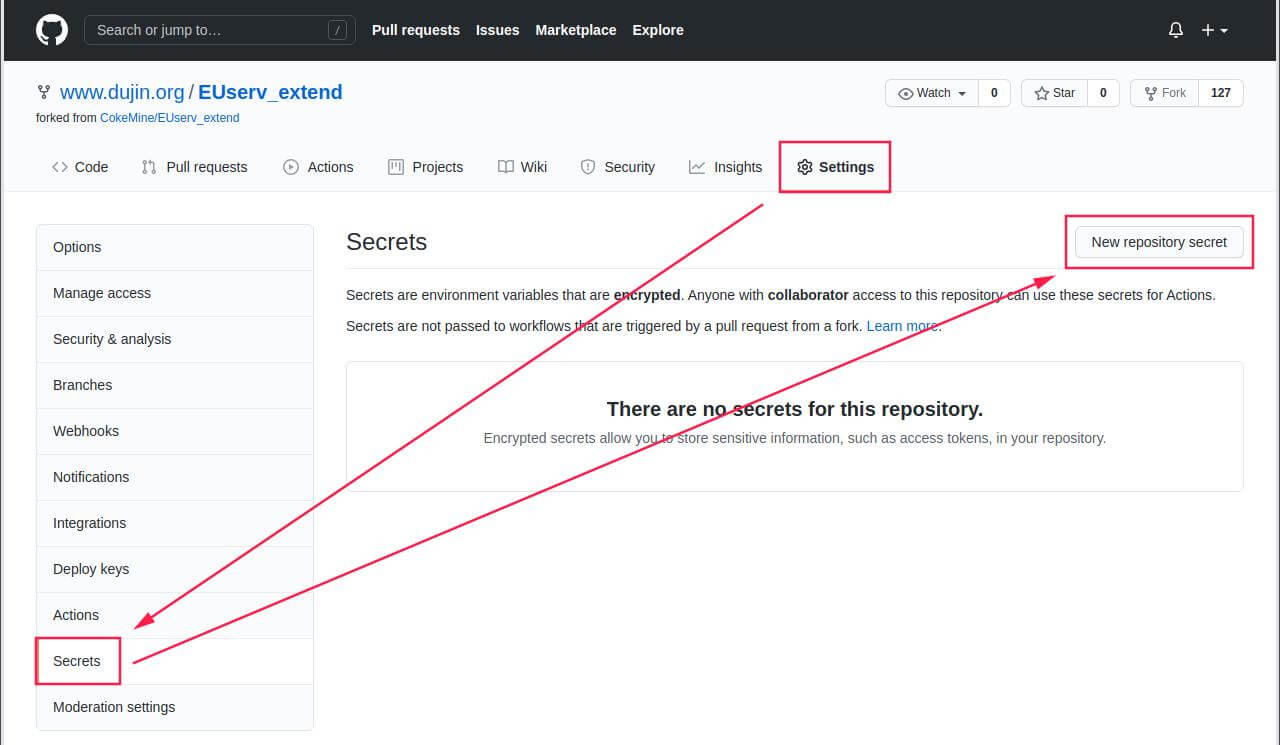Click the graph icon on the Insights tab
This screenshot has width=1280, height=745.
(697, 167)
